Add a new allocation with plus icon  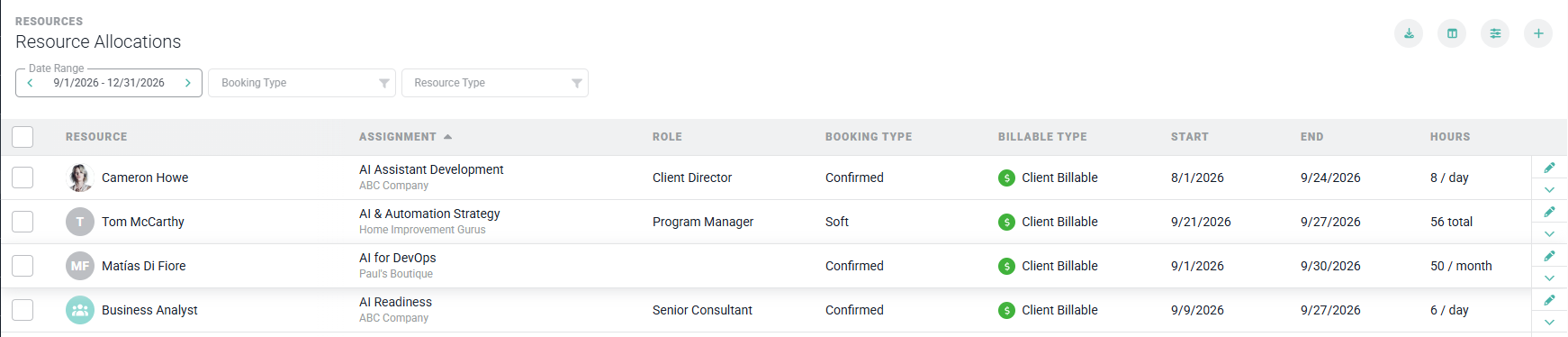[1538, 33]
